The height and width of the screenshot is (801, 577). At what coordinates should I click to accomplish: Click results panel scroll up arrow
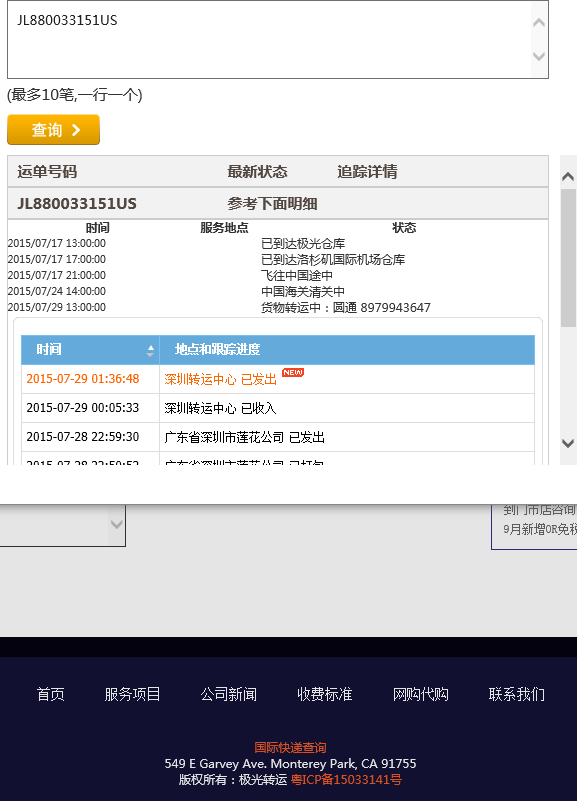[x=568, y=177]
